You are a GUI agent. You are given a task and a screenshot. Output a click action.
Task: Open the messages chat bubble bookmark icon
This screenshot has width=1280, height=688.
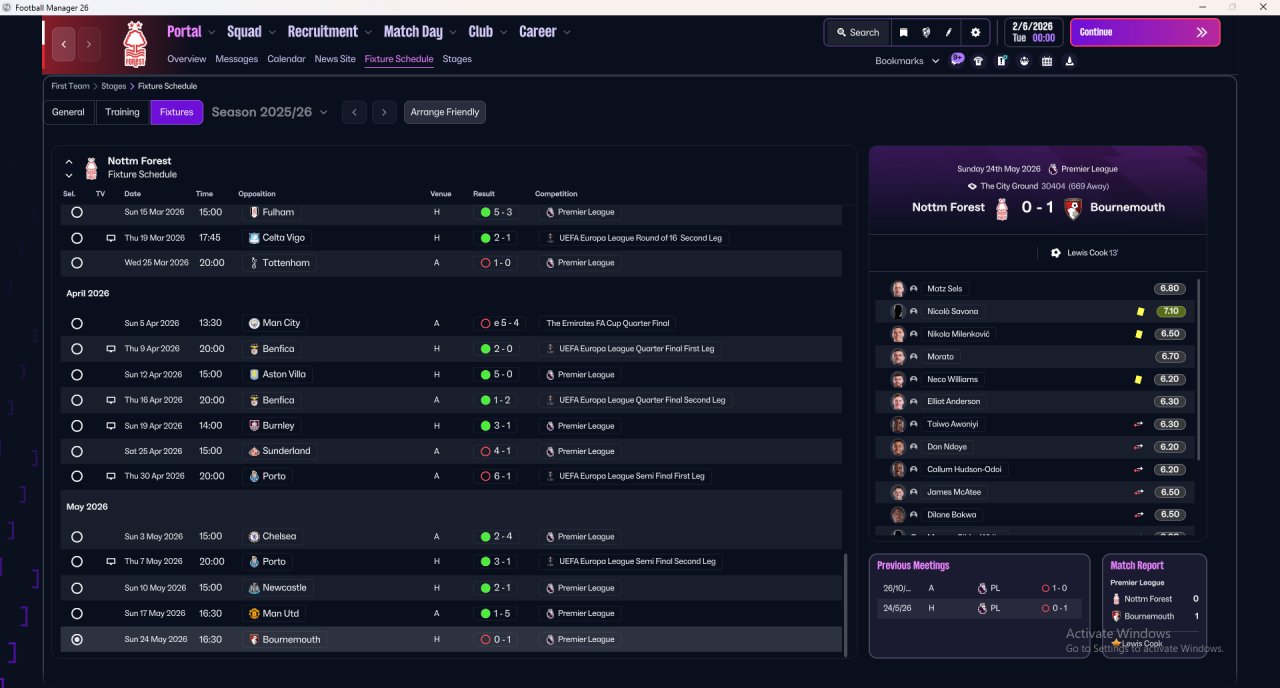pyautogui.click(x=957, y=60)
